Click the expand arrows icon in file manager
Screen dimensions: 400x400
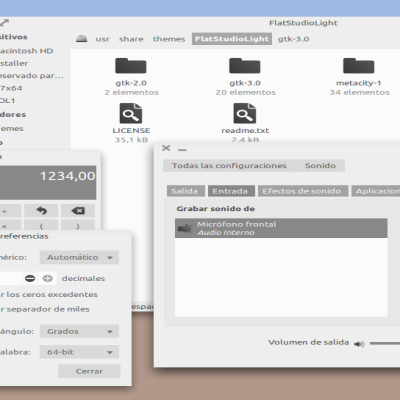4,23
